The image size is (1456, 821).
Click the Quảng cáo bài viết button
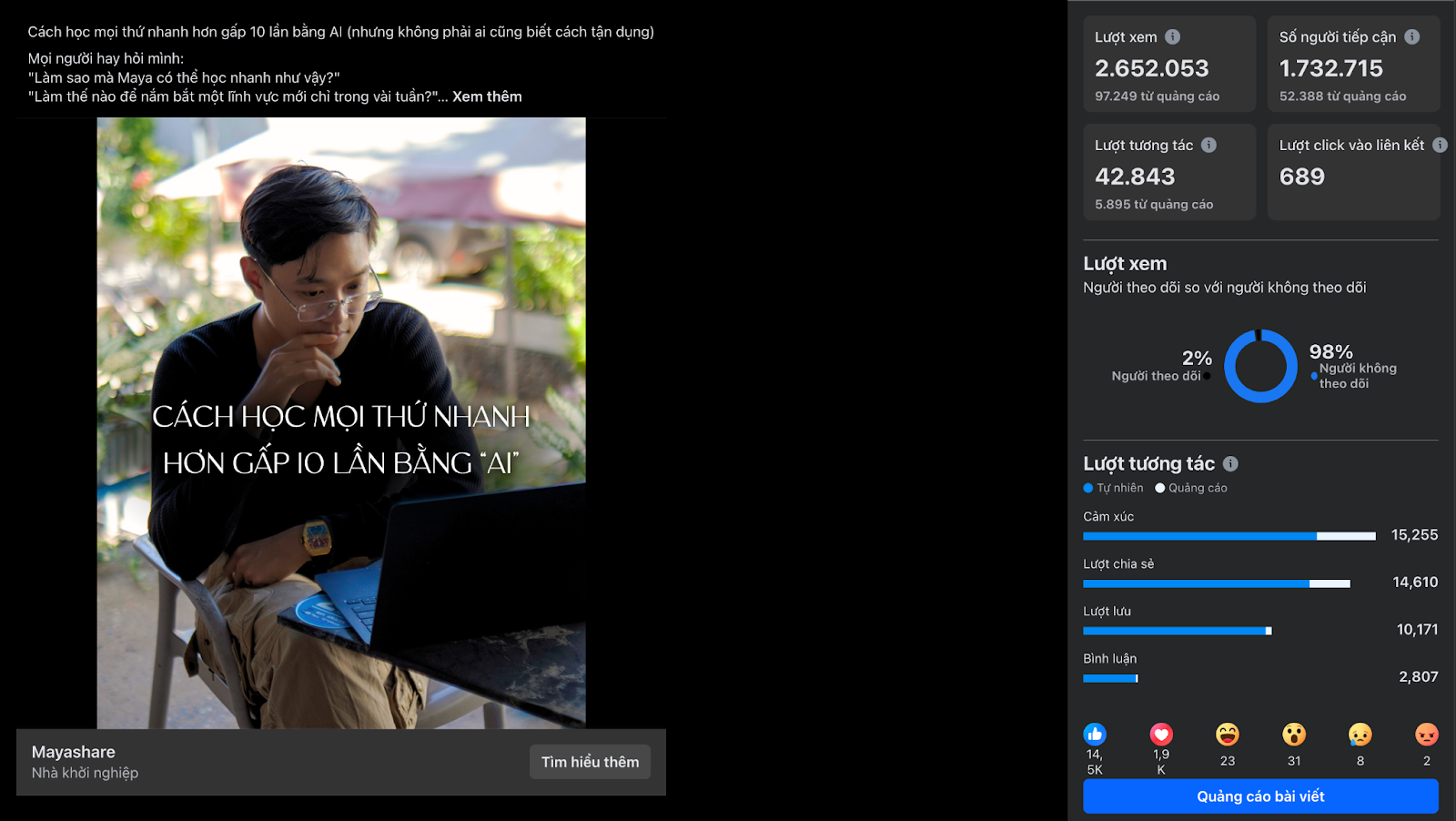point(1260,796)
